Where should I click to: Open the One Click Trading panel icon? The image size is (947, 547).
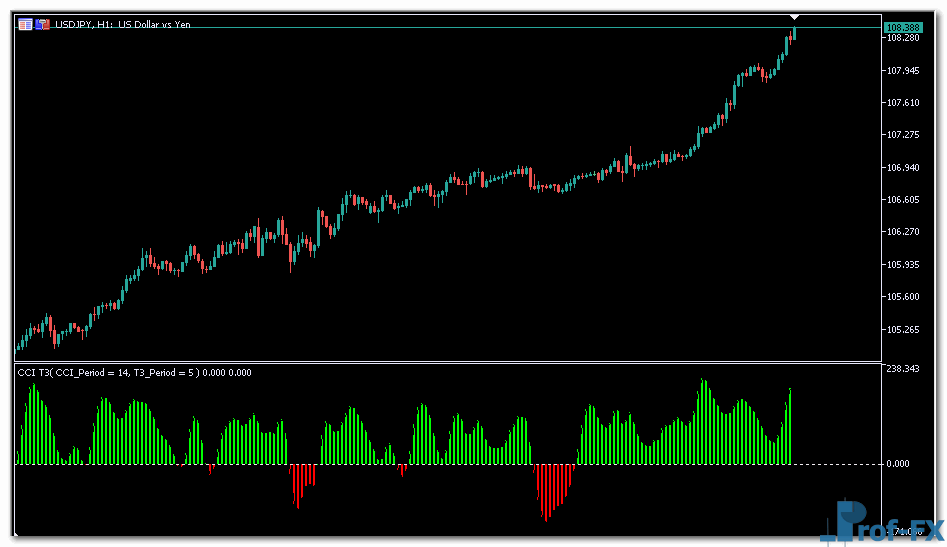[x=25, y=24]
